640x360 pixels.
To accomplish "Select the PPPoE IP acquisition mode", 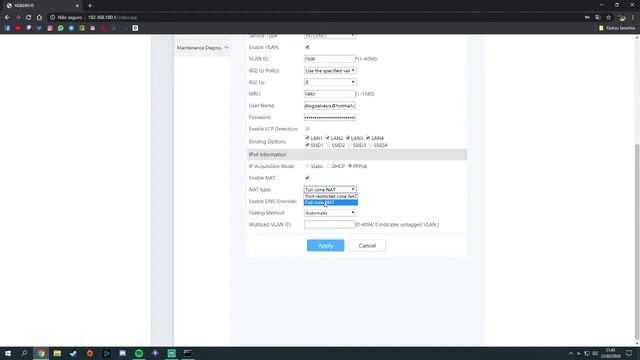I will 350,166.
